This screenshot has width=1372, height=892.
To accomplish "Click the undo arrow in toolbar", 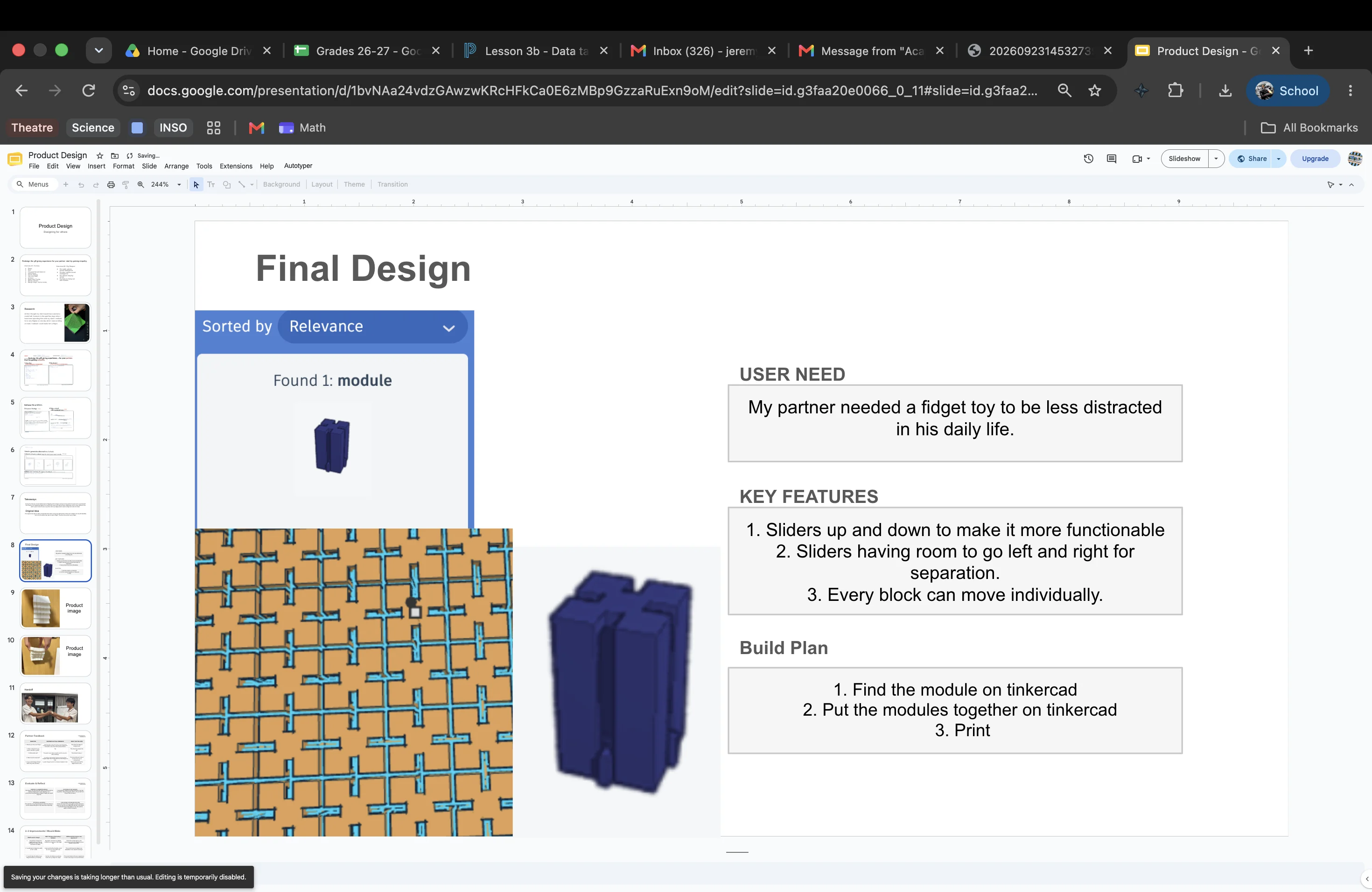I will [81, 184].
